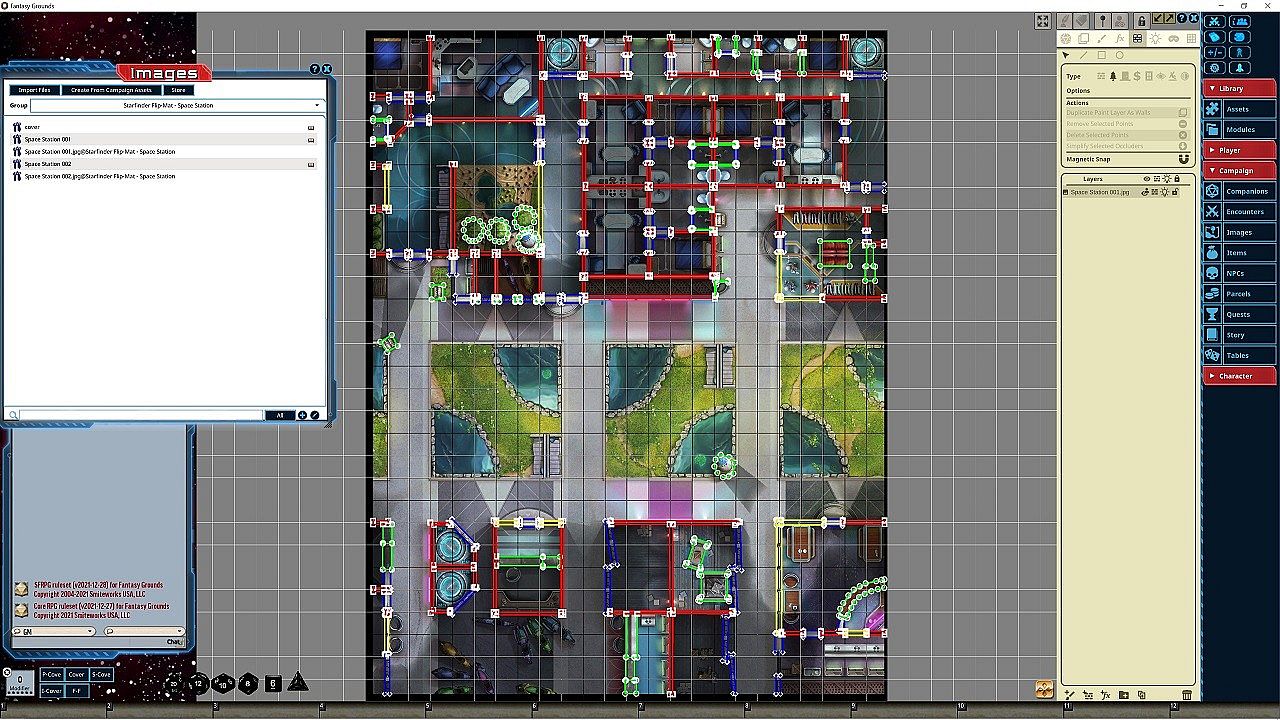The height and width of the screenshot is (720, 1280).
Task: Select the line occluder drawing tool
Action: pyautogui.click(x=1083, y=55)
